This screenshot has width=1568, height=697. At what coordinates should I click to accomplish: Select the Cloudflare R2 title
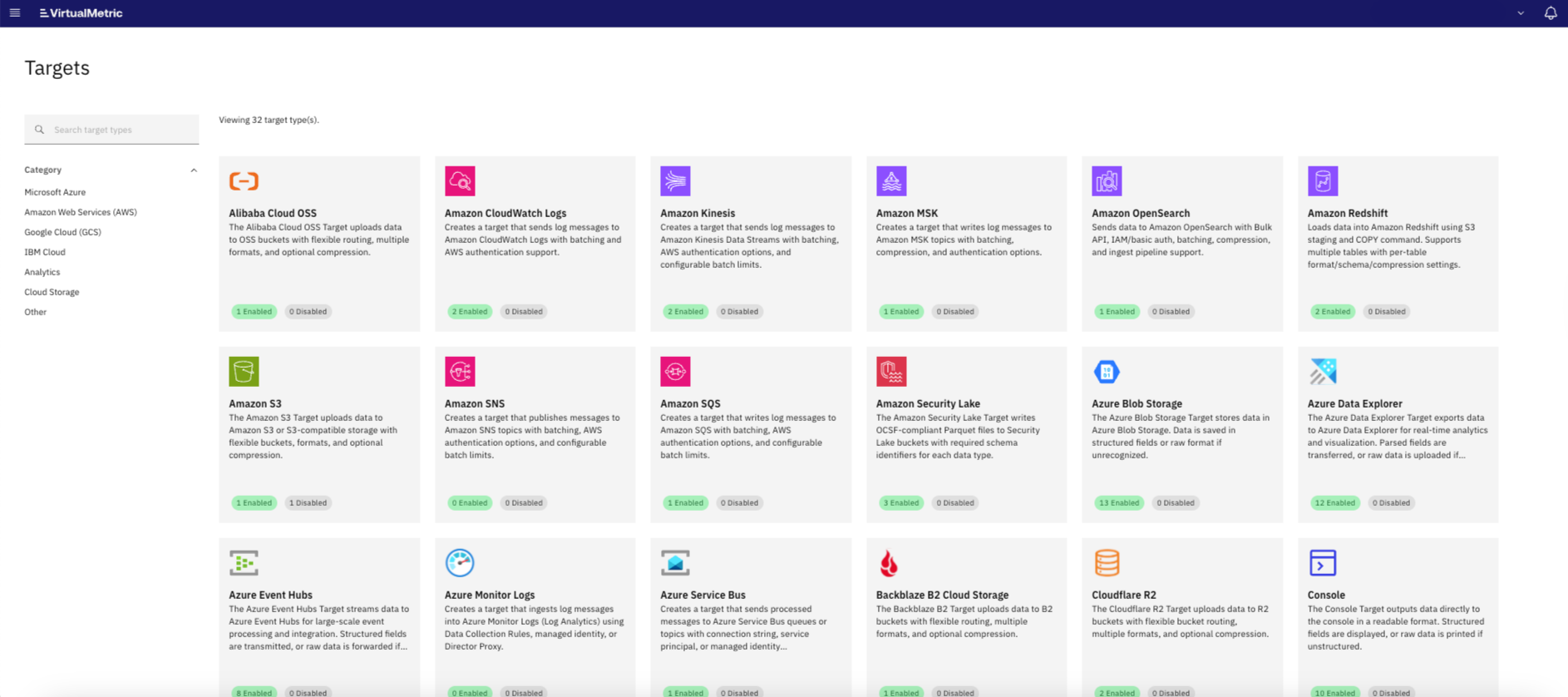(1124, 595)
